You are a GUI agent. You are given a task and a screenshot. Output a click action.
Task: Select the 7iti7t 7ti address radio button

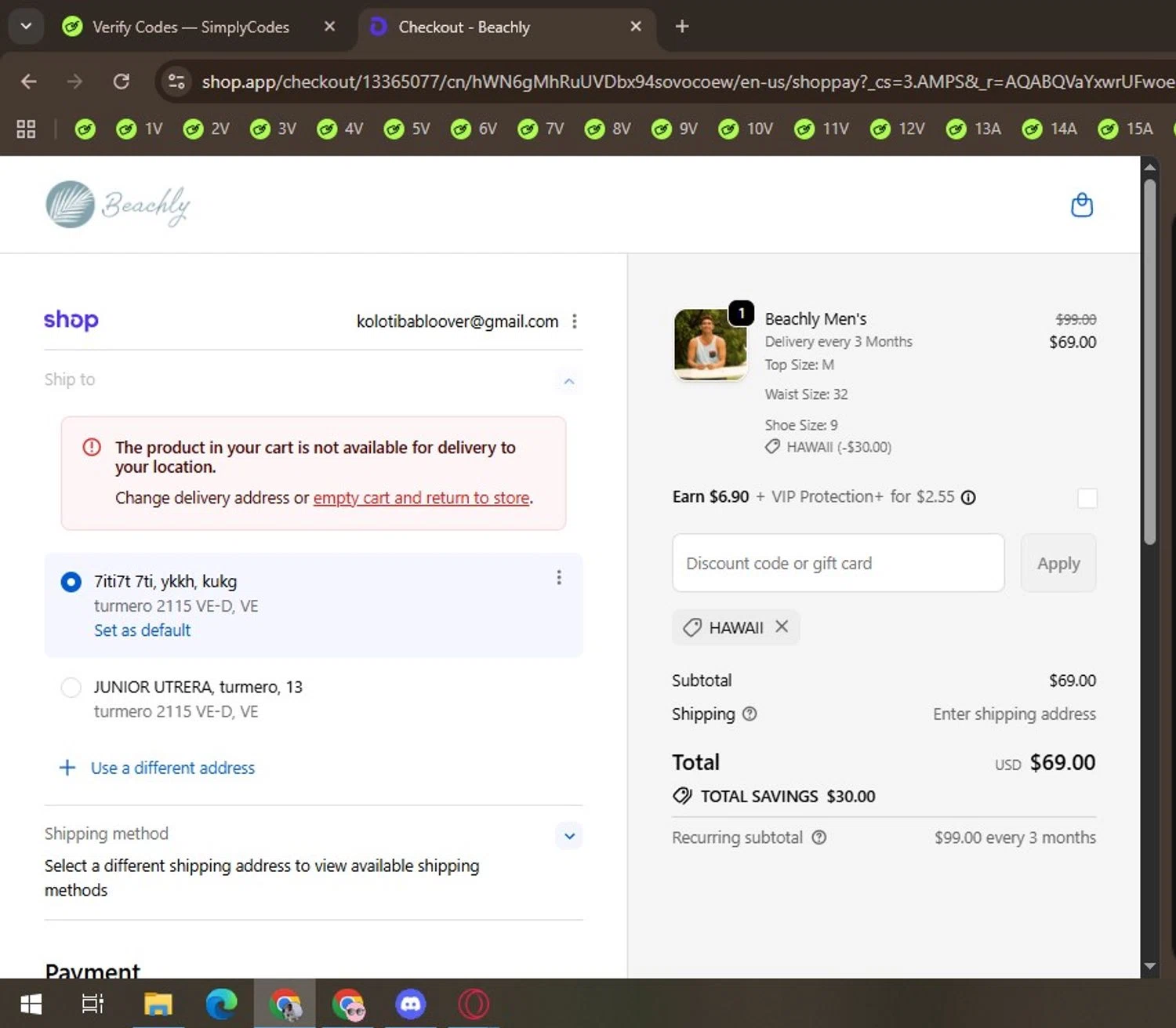[x=71, y=582]
